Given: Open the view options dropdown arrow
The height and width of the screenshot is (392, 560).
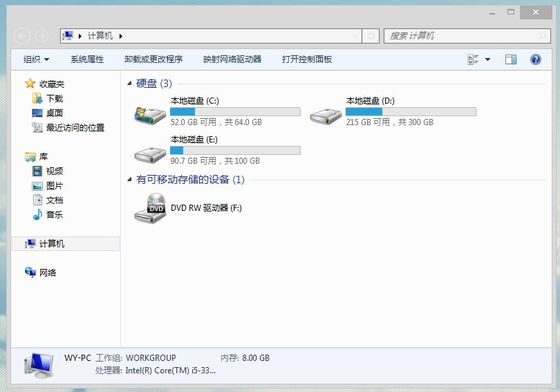Looking at the screenshot, I should [488, 59].
